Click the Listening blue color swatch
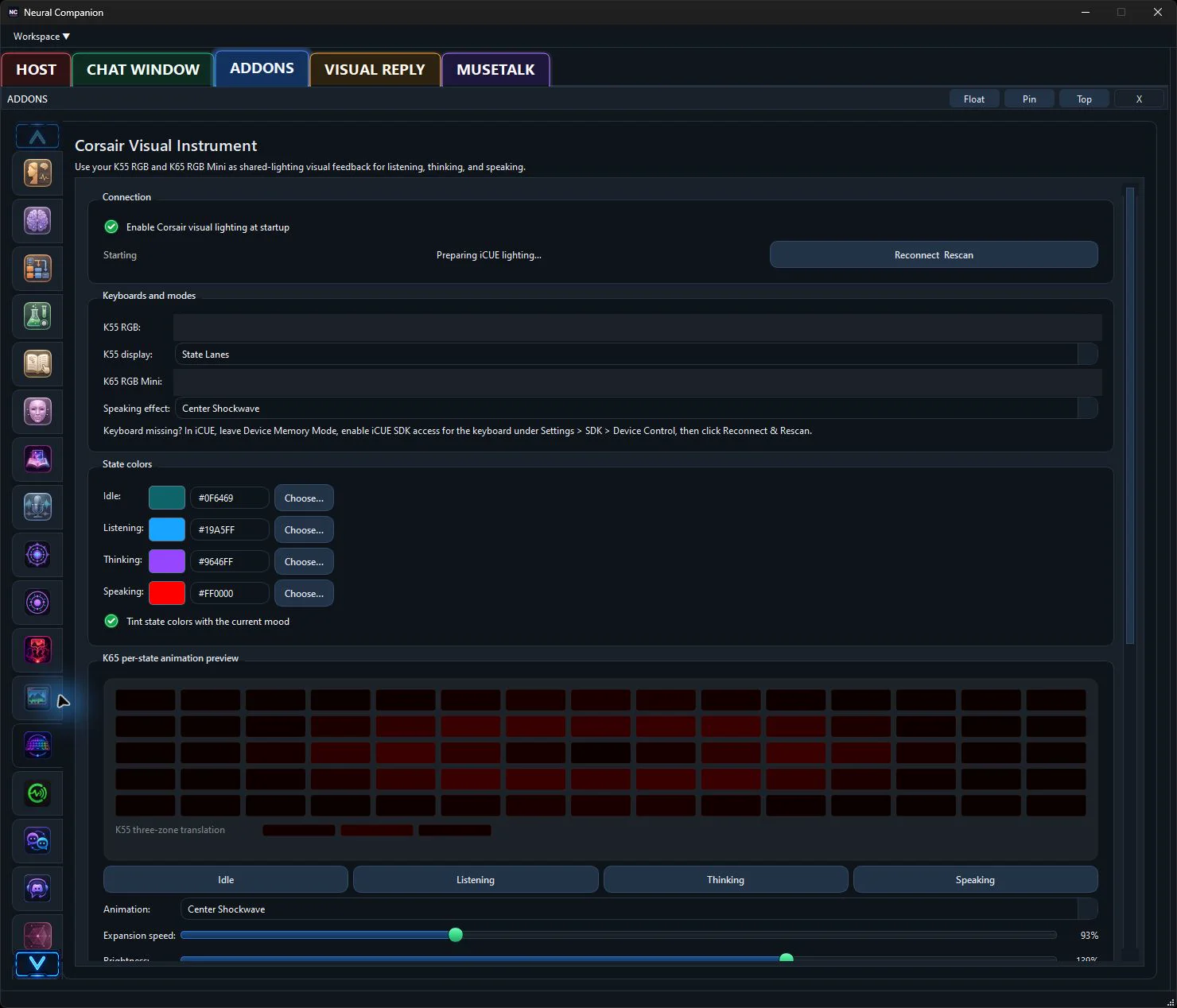 pyautogui.click(x=167, y=529)
